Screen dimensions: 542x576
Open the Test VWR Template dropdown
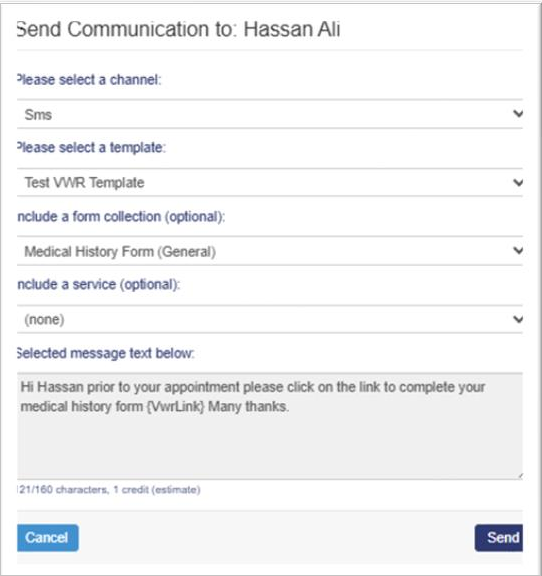click(x=270, y=183)
